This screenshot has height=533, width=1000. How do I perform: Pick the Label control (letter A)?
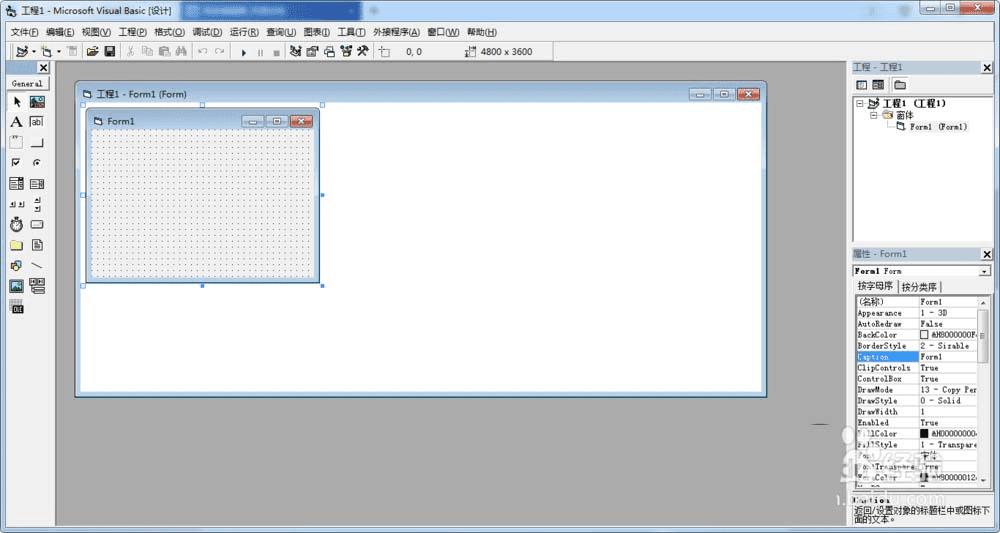click(x=17, y=122)
